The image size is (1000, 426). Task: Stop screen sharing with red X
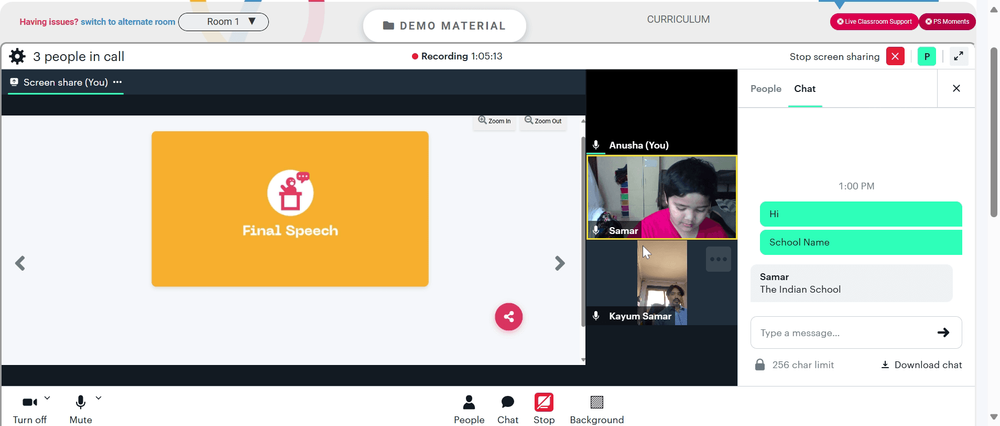pos(895,56)
